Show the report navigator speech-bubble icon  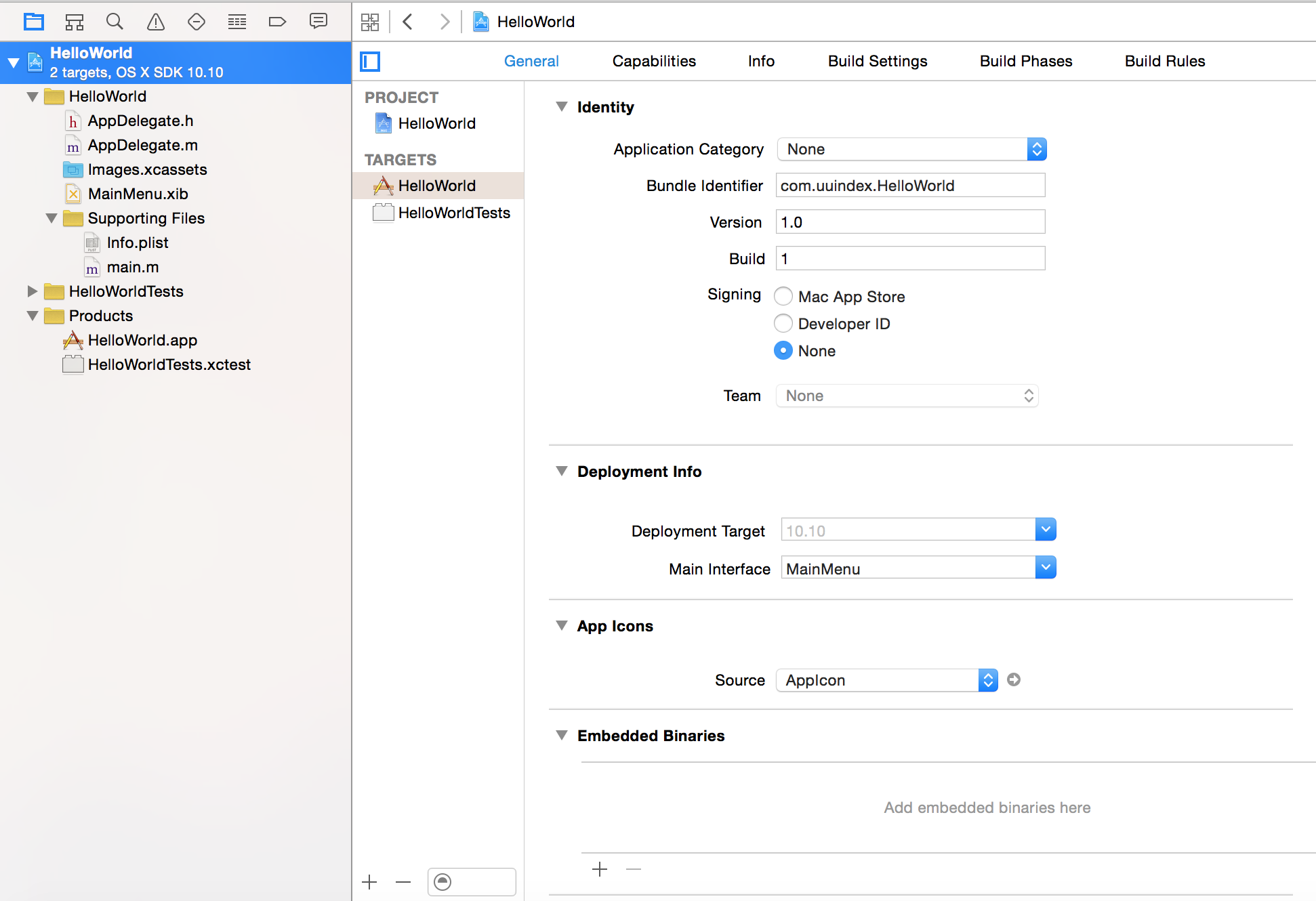318,22
